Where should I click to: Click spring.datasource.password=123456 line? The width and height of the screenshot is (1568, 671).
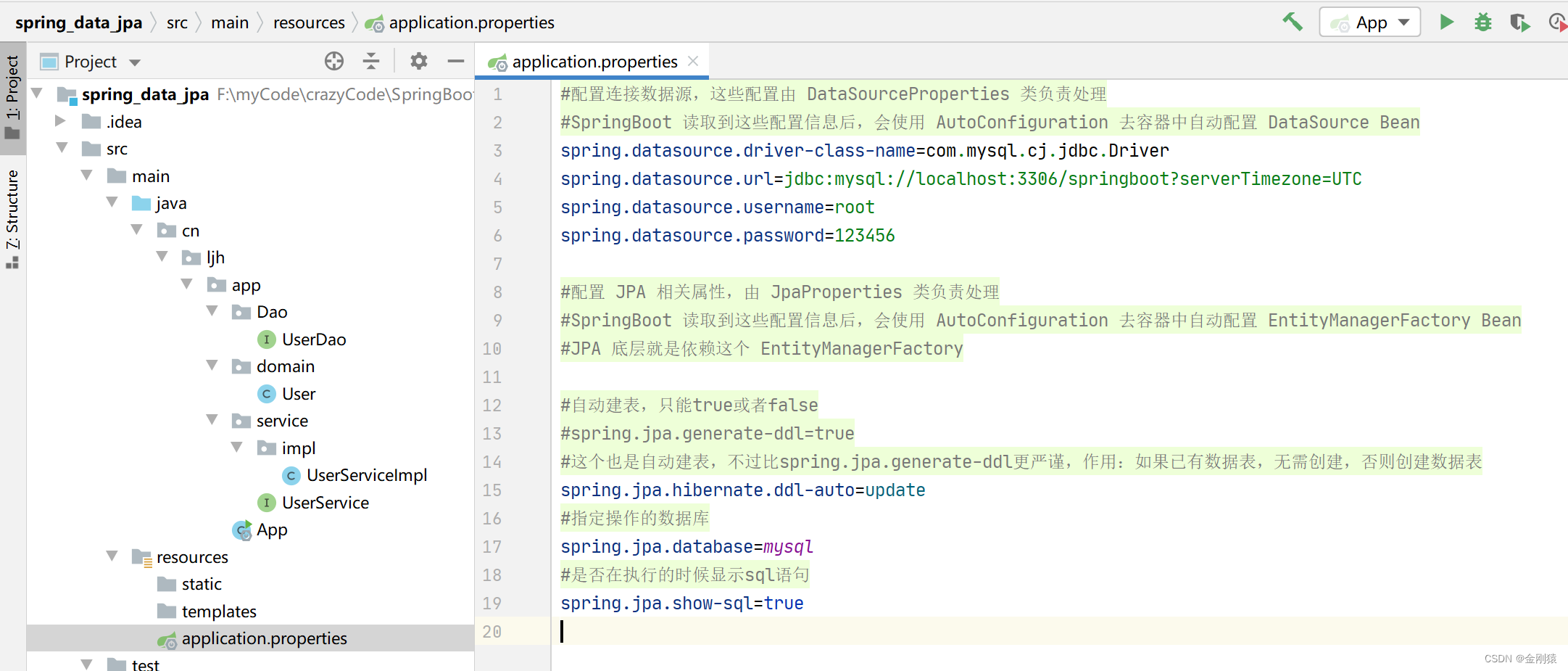[x=728, y=236]
